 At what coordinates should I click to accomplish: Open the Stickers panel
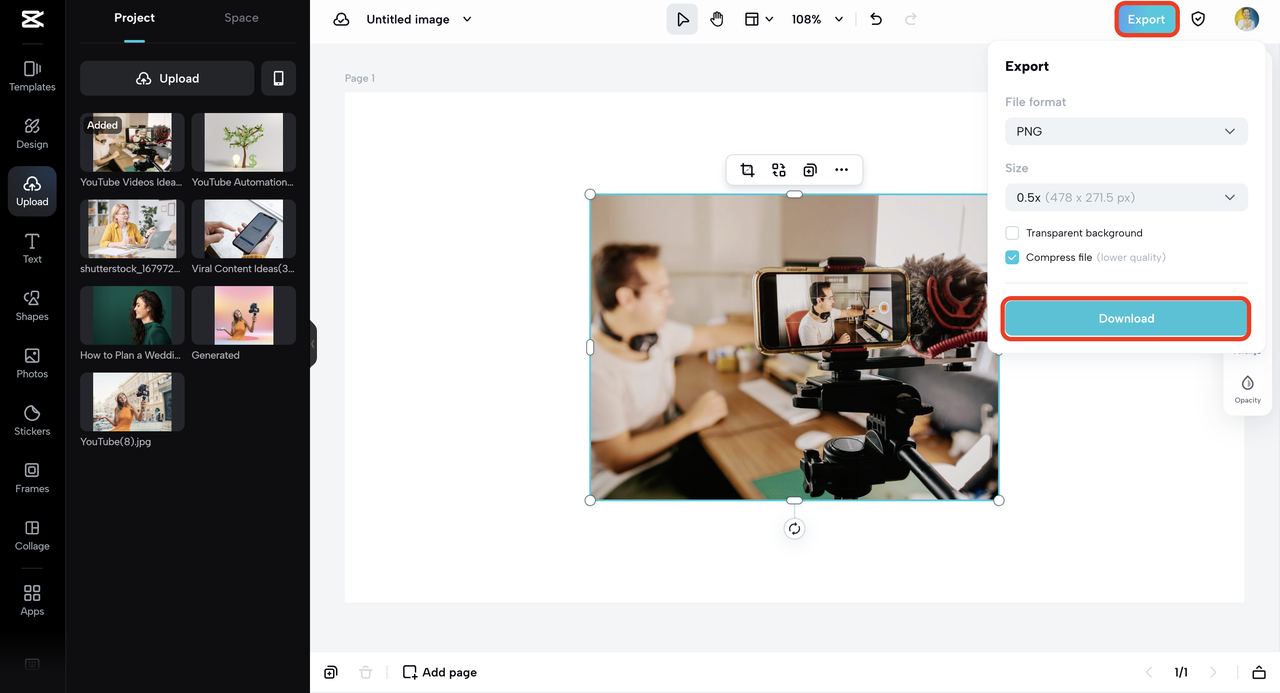(31, 418)
